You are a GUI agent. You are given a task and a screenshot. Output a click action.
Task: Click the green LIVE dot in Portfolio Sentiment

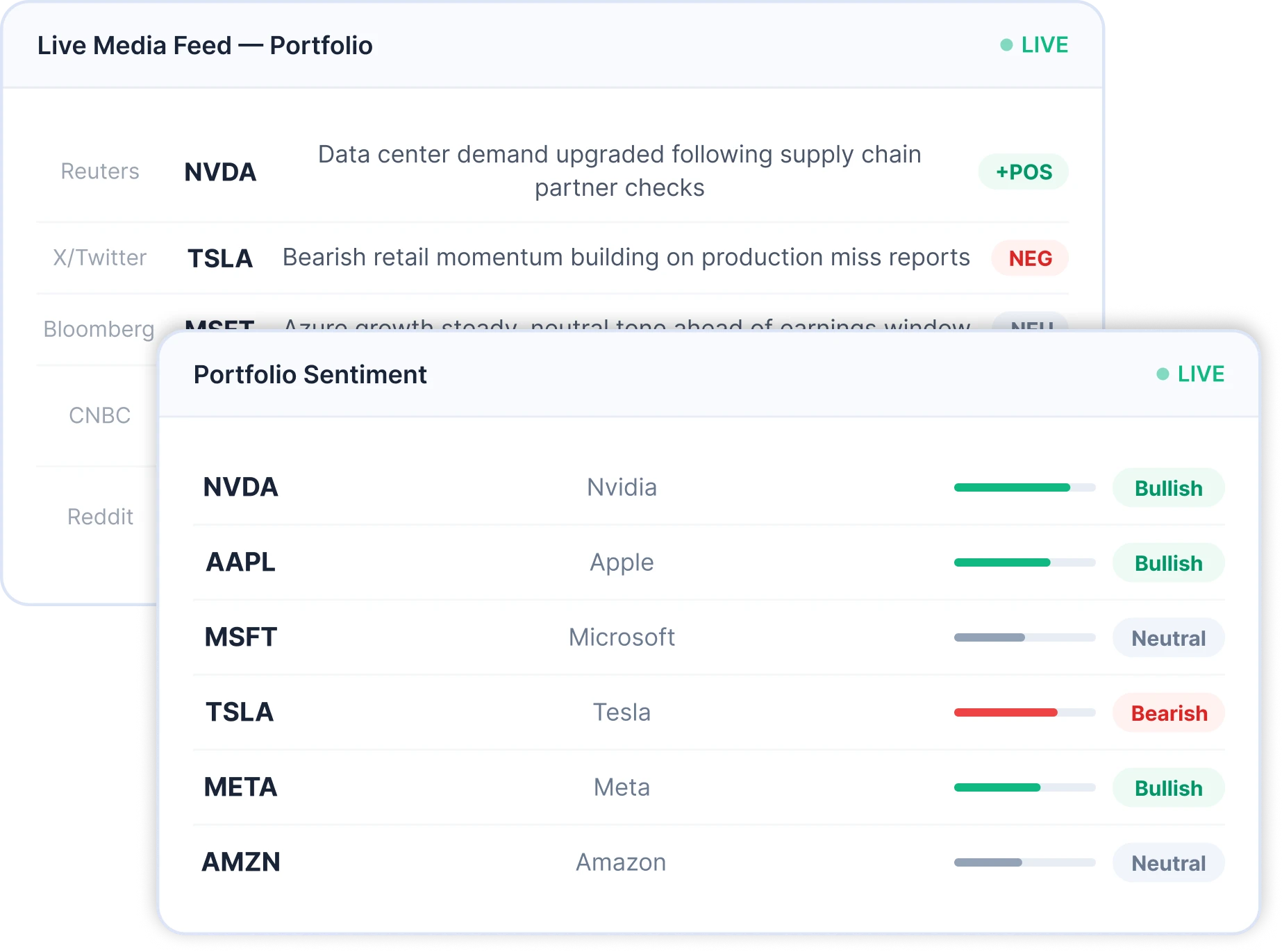coord(1163,374)
